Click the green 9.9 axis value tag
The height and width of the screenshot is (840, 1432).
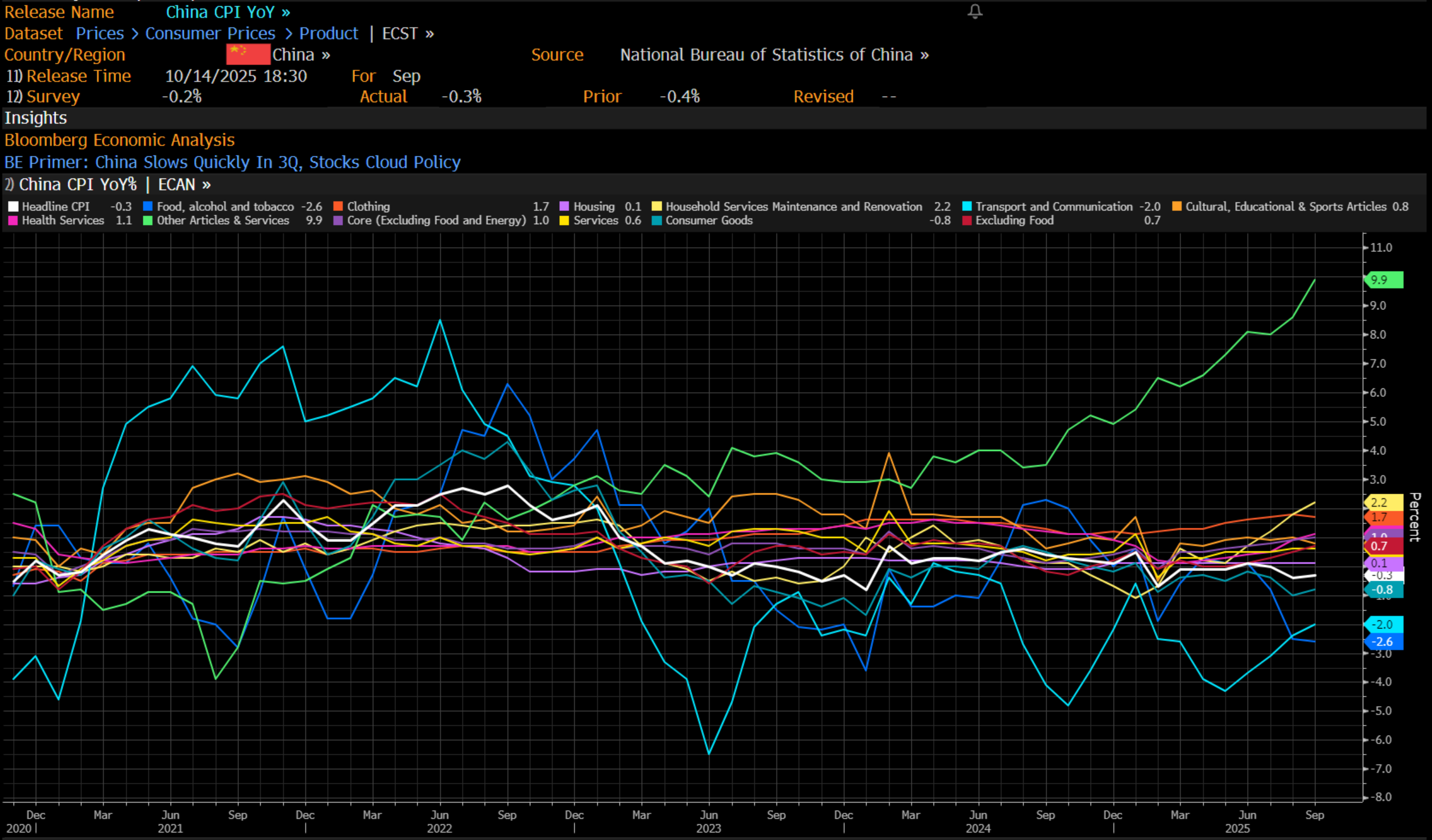1384,280
